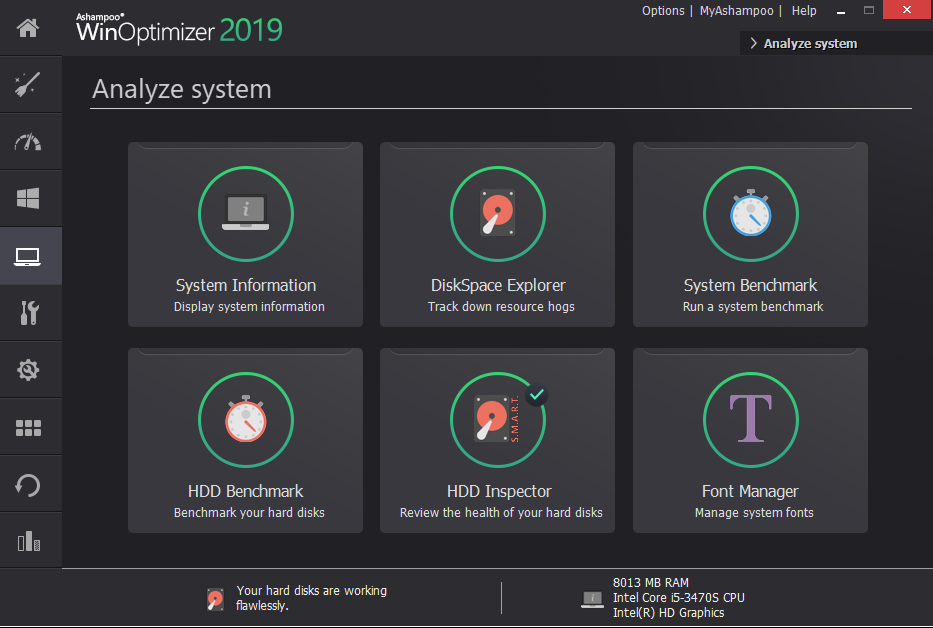This screenshot has width=933, height=628.
Task: Click 'Display system information' description
Action: click(249, 307)
